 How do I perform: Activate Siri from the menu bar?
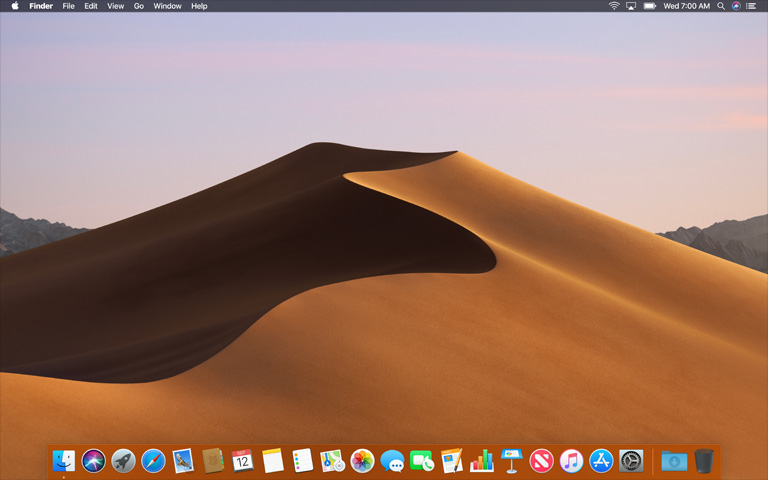coord(736,6)
